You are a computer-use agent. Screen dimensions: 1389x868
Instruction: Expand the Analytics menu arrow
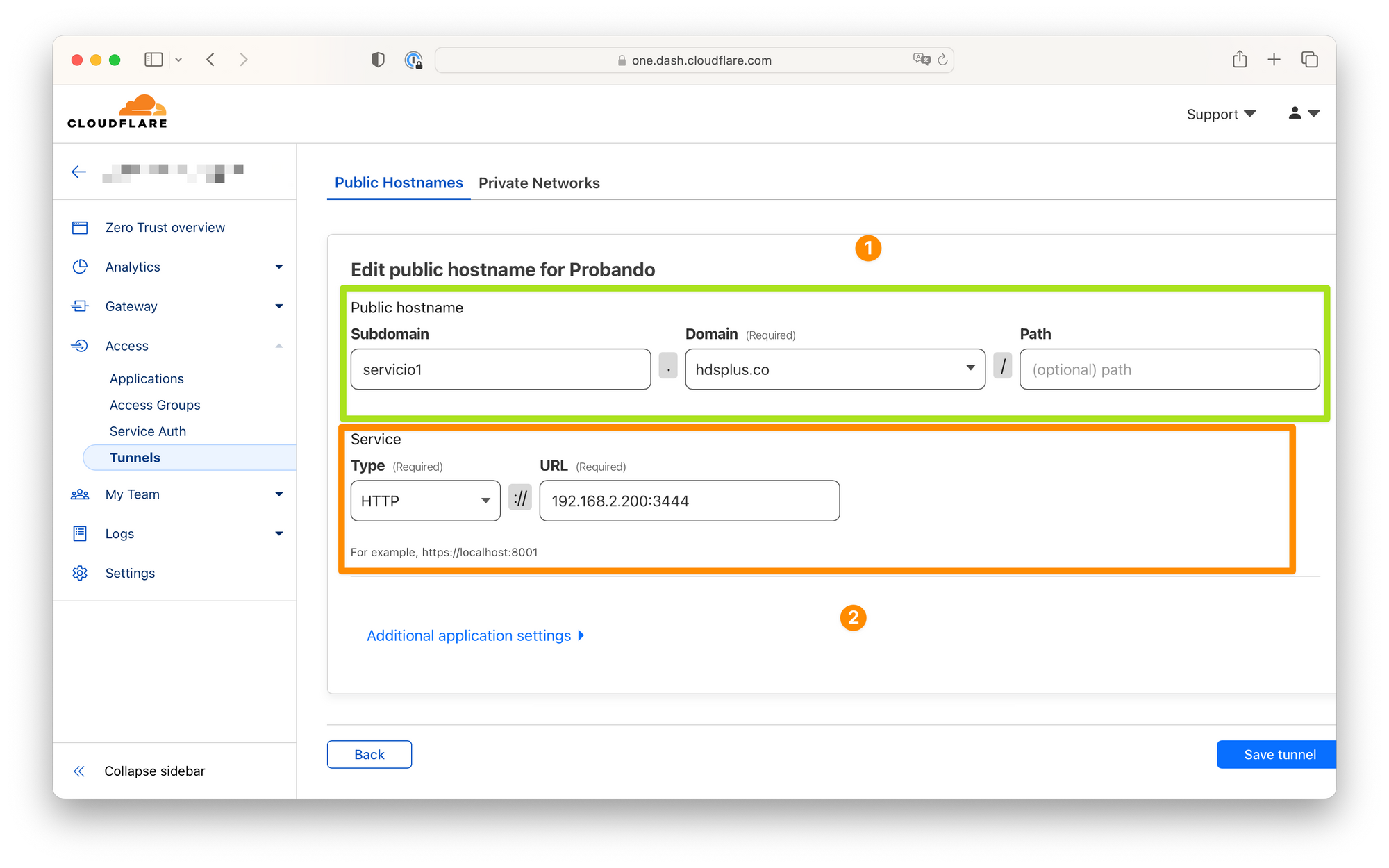pyautogui.click(x=279, y=267)
